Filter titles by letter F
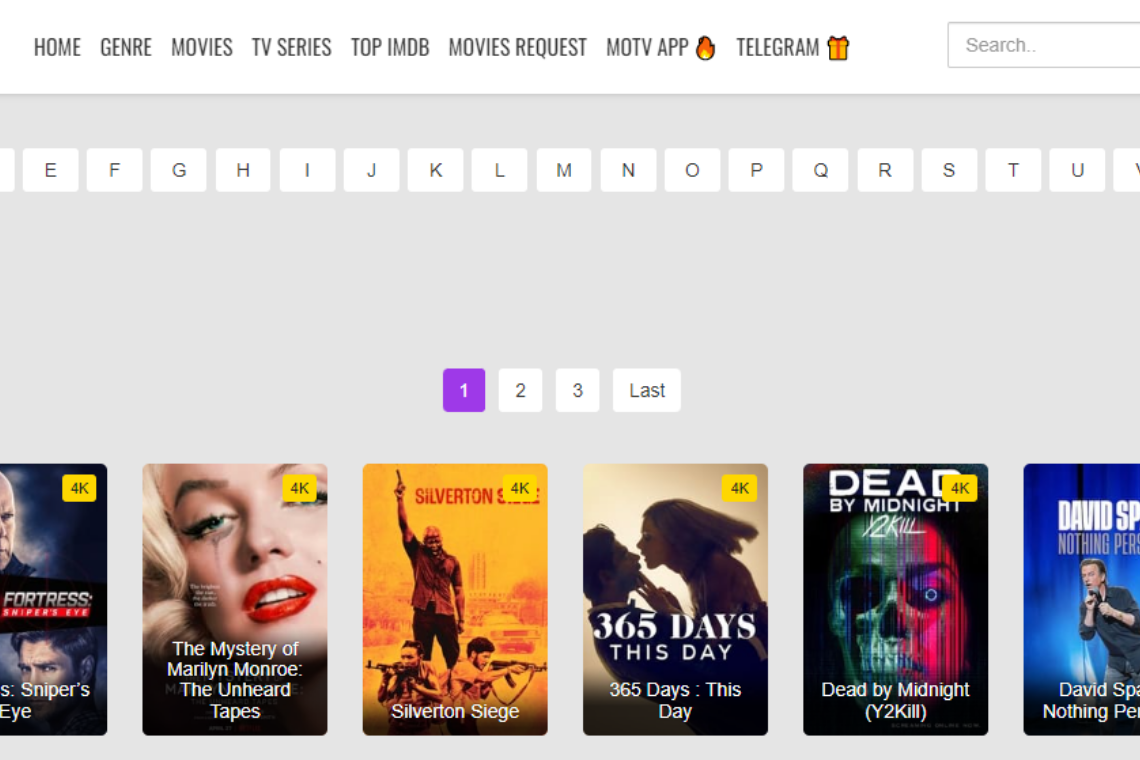Image resolution: width=1140 pixels, height=760 pixels. click(114, 170)
